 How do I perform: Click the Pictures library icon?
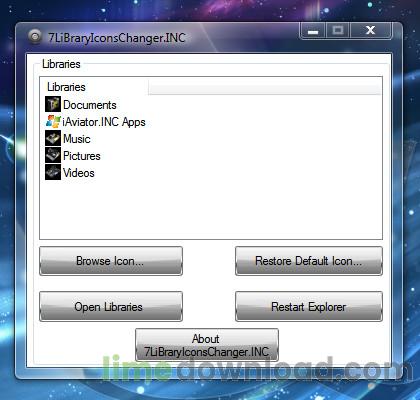pos(53,155)
